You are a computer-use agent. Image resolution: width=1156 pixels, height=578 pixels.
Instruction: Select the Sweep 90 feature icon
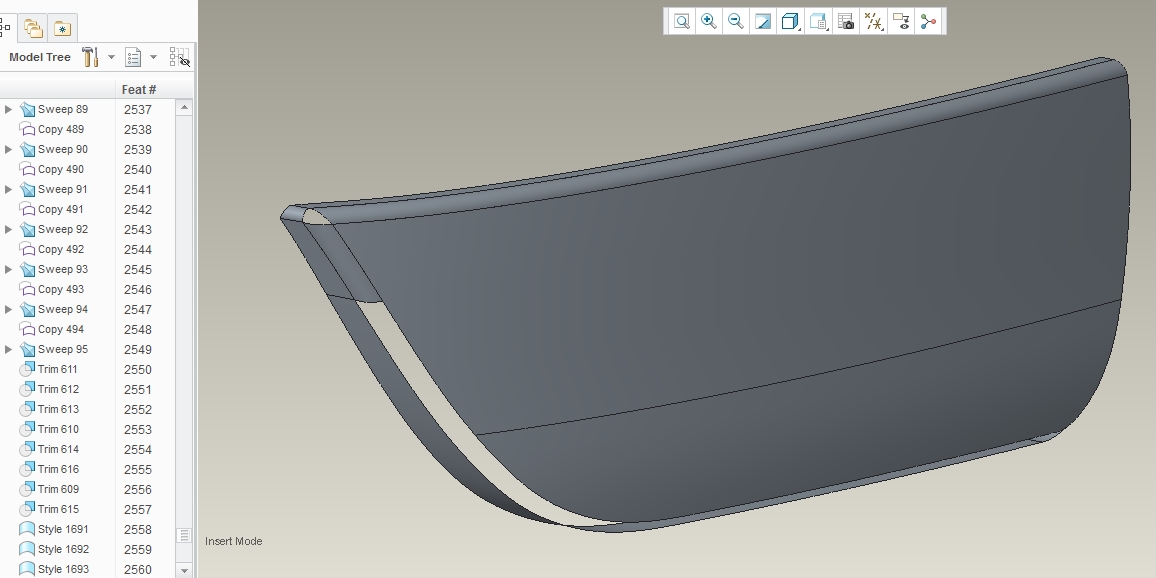(27, 149)
